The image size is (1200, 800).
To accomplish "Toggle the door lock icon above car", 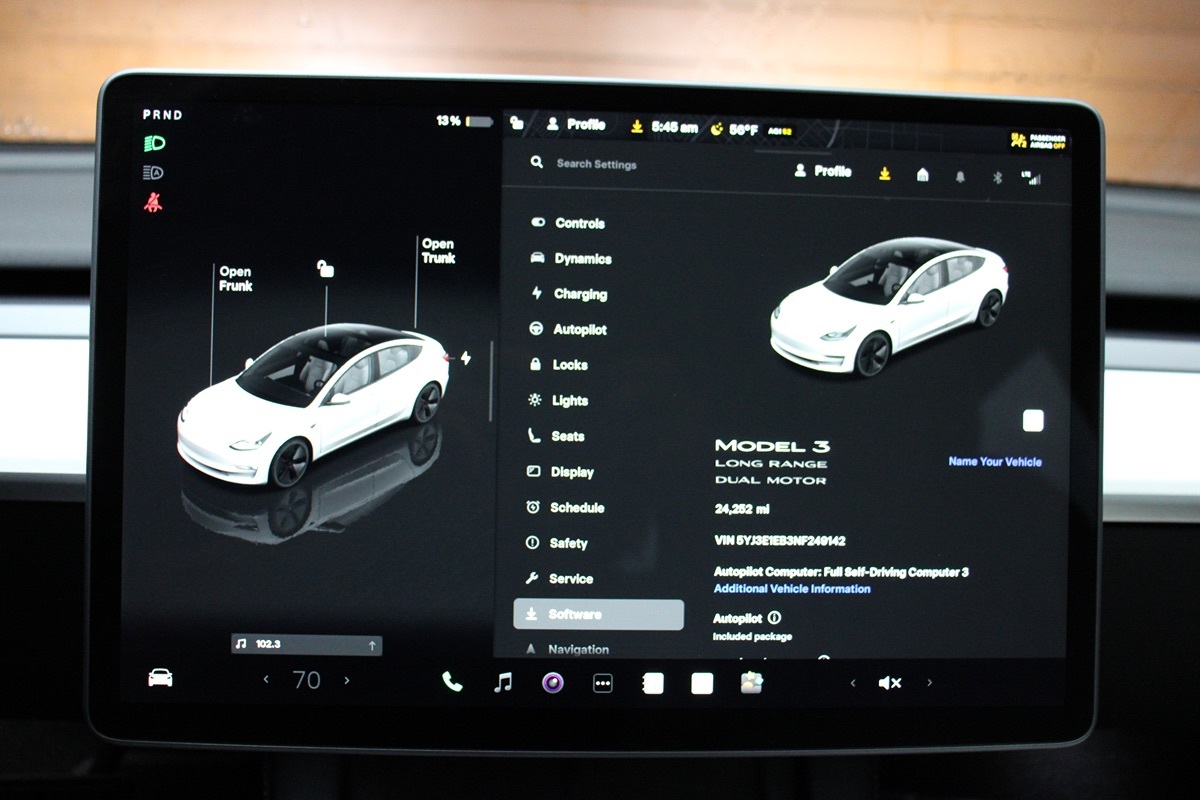I will pos(325,268).
